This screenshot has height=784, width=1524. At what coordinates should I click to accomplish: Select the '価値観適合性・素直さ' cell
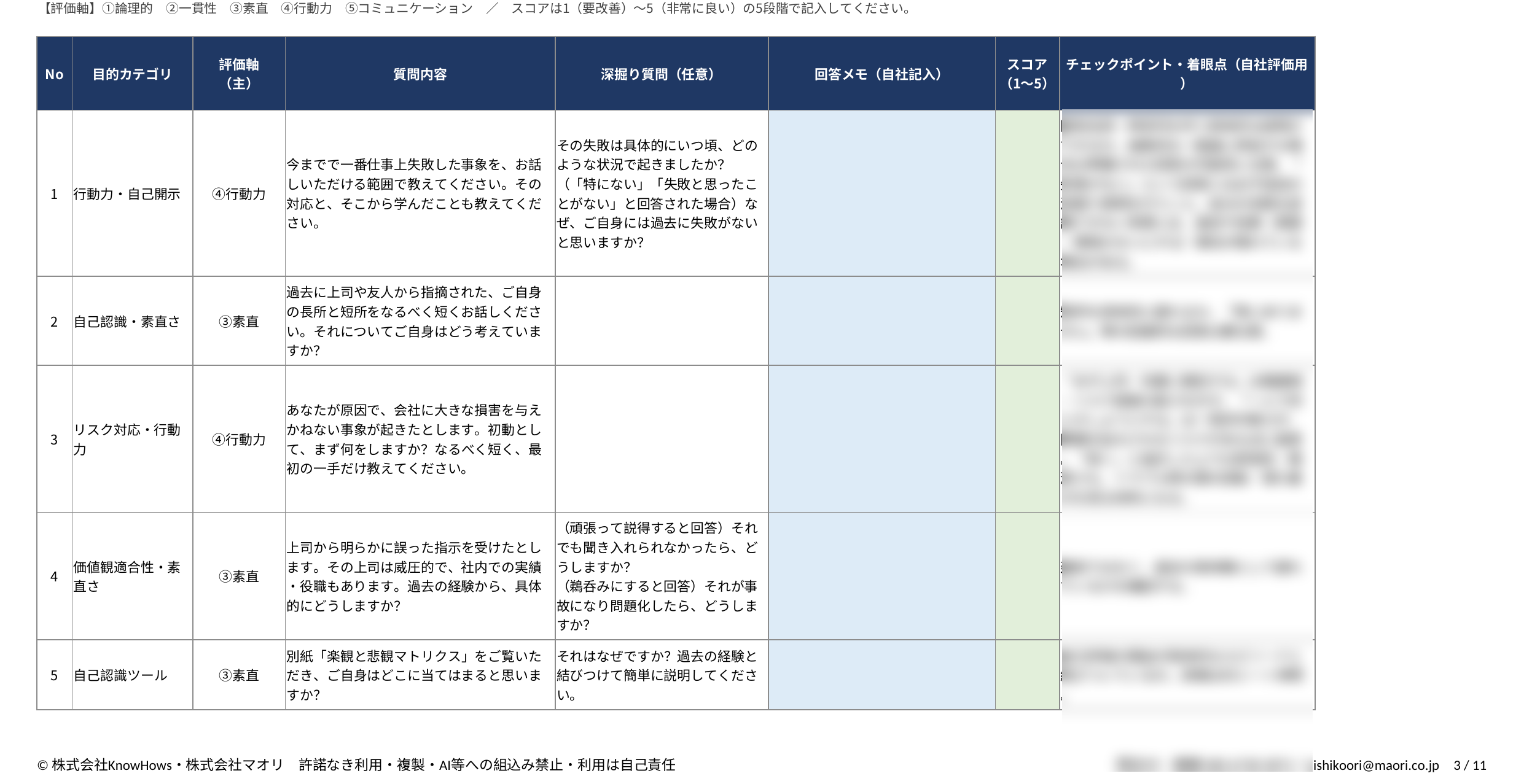click(x=132, y=576)
